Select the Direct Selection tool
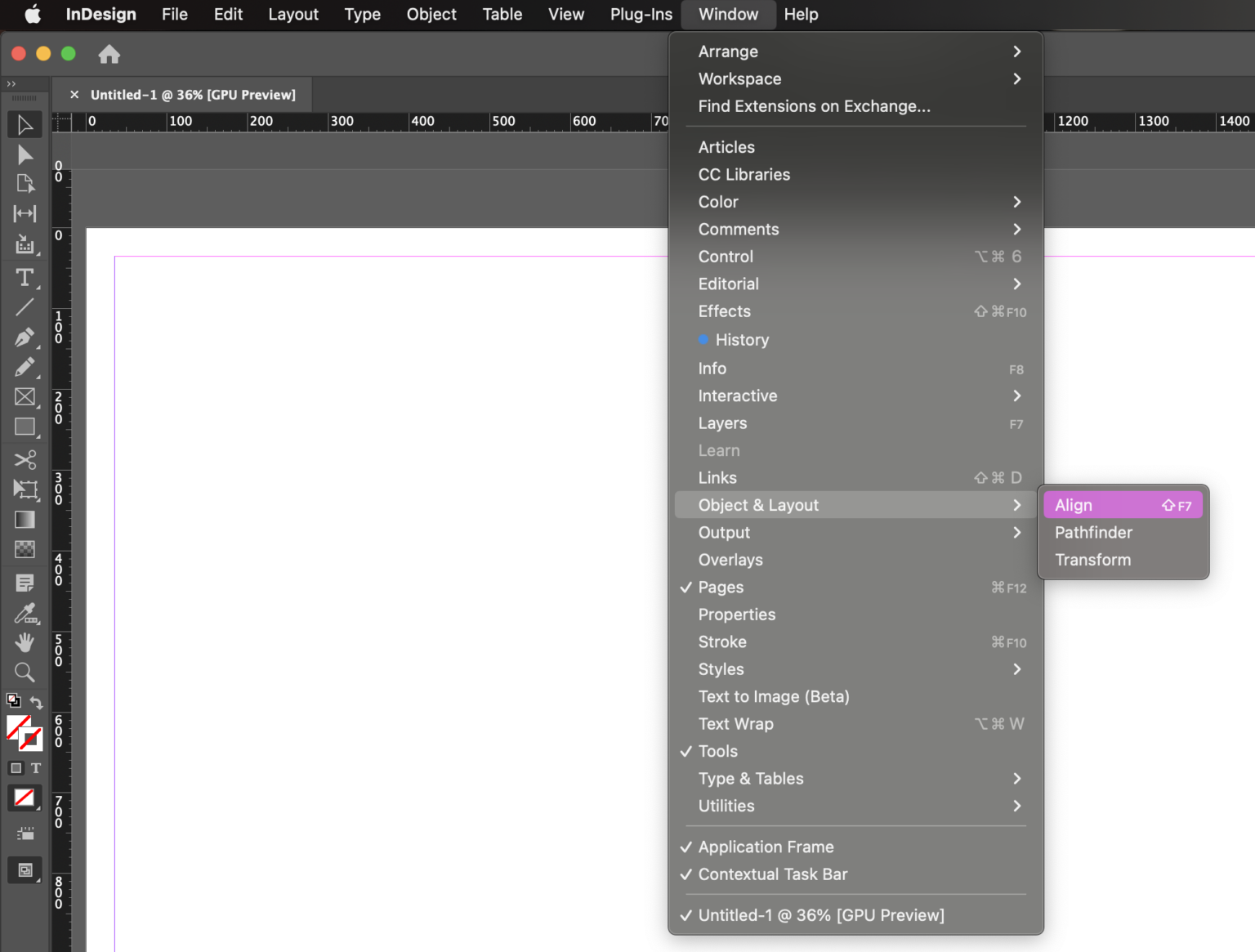This screenshot has height=952, width=1255. point(25,154)
